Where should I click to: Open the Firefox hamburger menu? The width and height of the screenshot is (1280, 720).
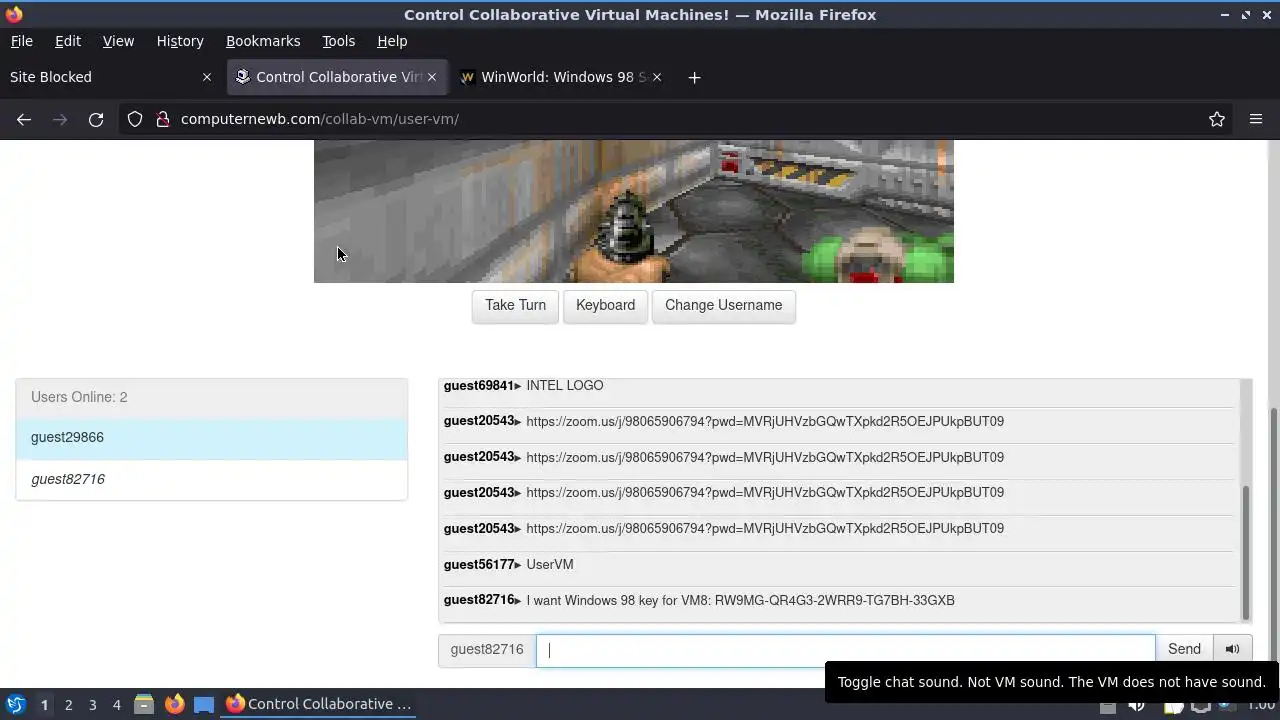(x=1256, y=119)
